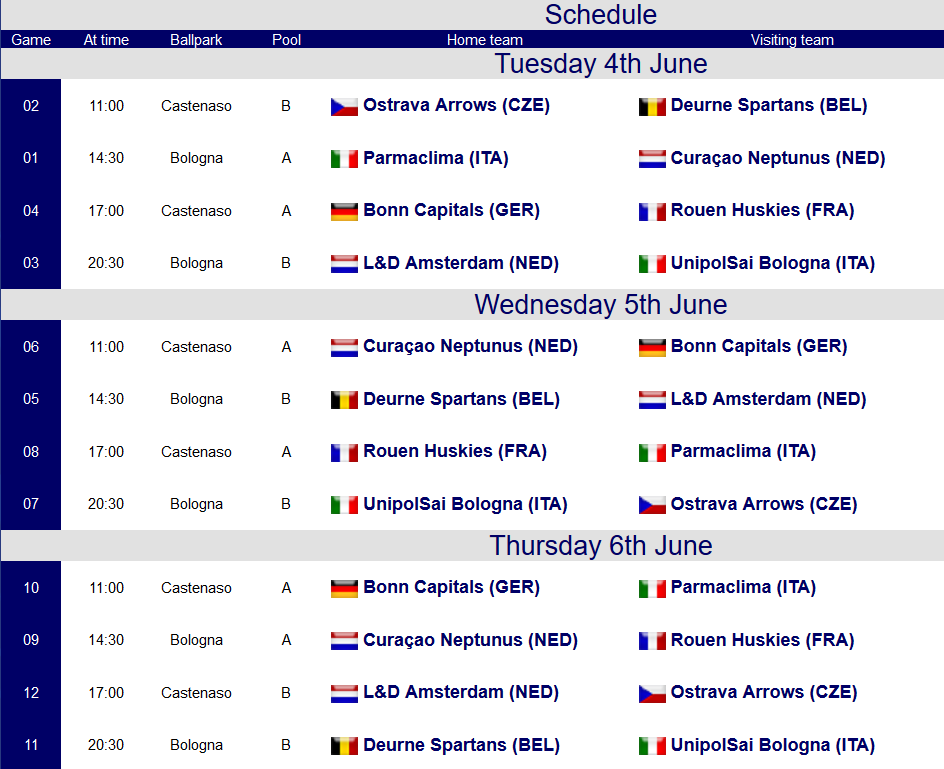Image resolution: width=944 pixels, height=769 pixels.
Task: Click the Visiting team column header
Action: [792, 40]
